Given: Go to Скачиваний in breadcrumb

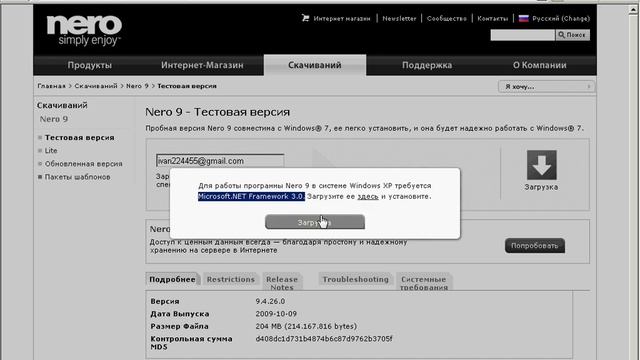Looking at the screenshot, I should pos(96,86).
